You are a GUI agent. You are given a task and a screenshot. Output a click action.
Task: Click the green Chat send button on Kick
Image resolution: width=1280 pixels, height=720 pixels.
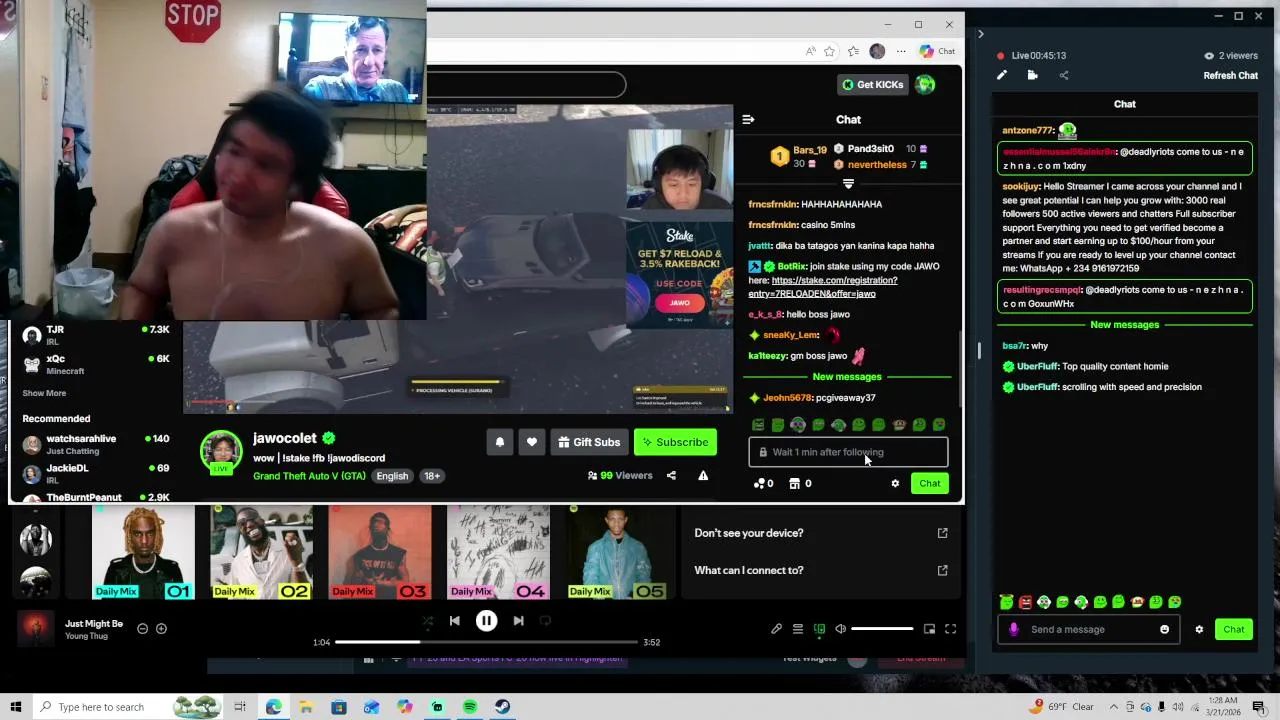click(930, 484)
